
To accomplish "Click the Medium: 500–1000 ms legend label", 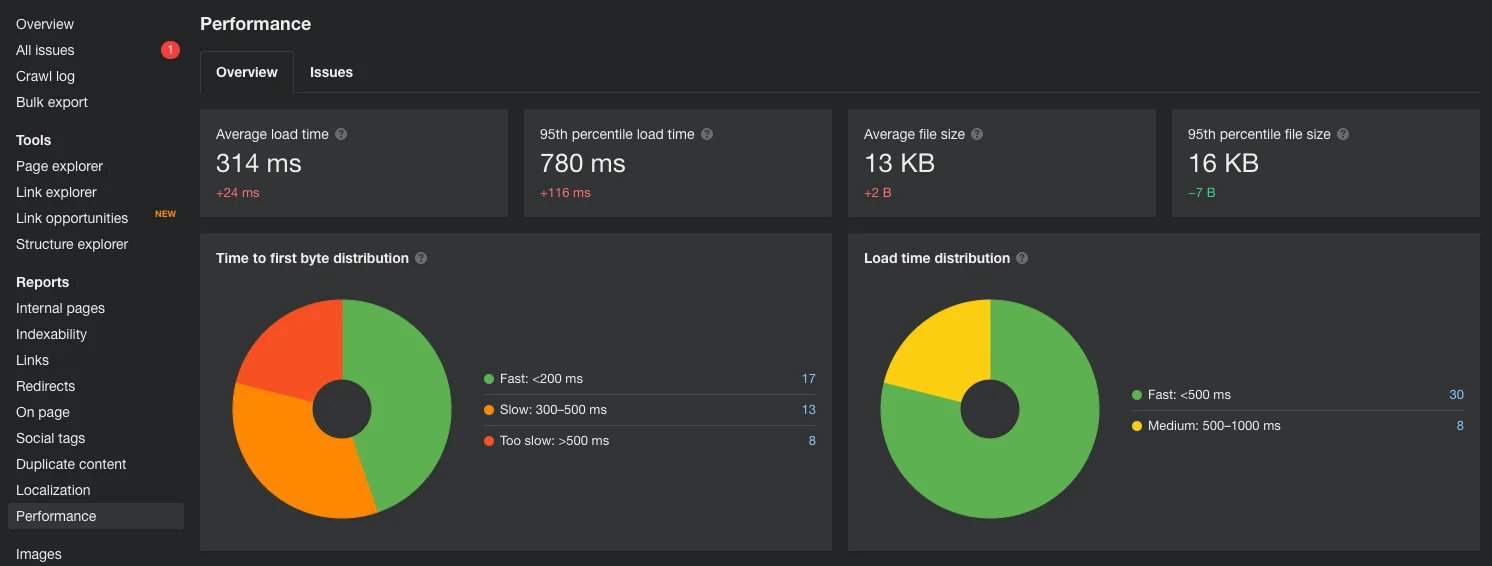I will (1214, 426).
